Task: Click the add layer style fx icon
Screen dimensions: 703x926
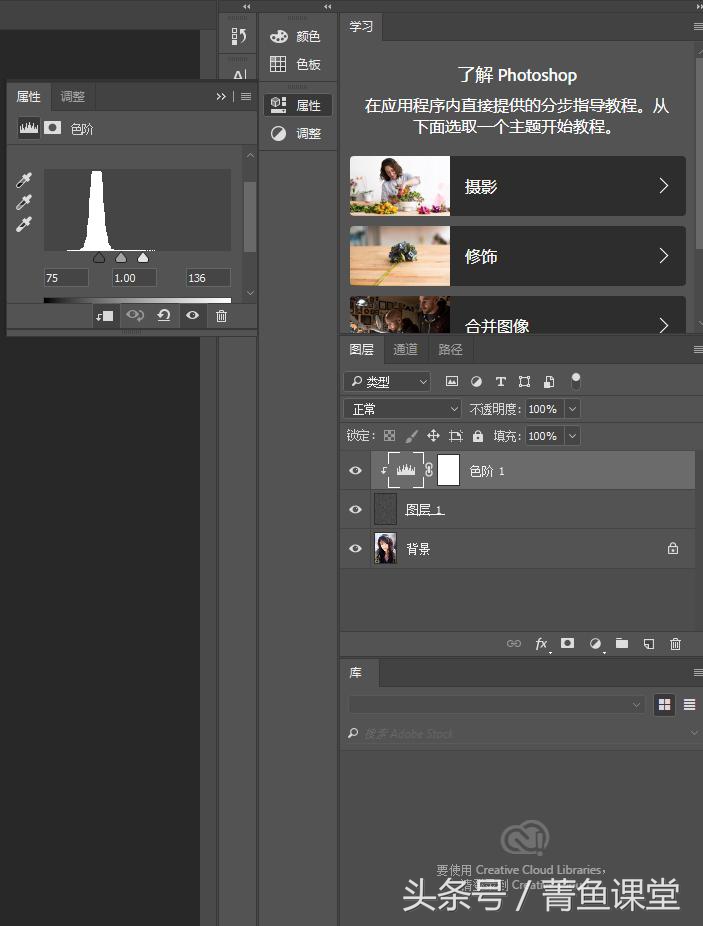Action: [541, 644]
